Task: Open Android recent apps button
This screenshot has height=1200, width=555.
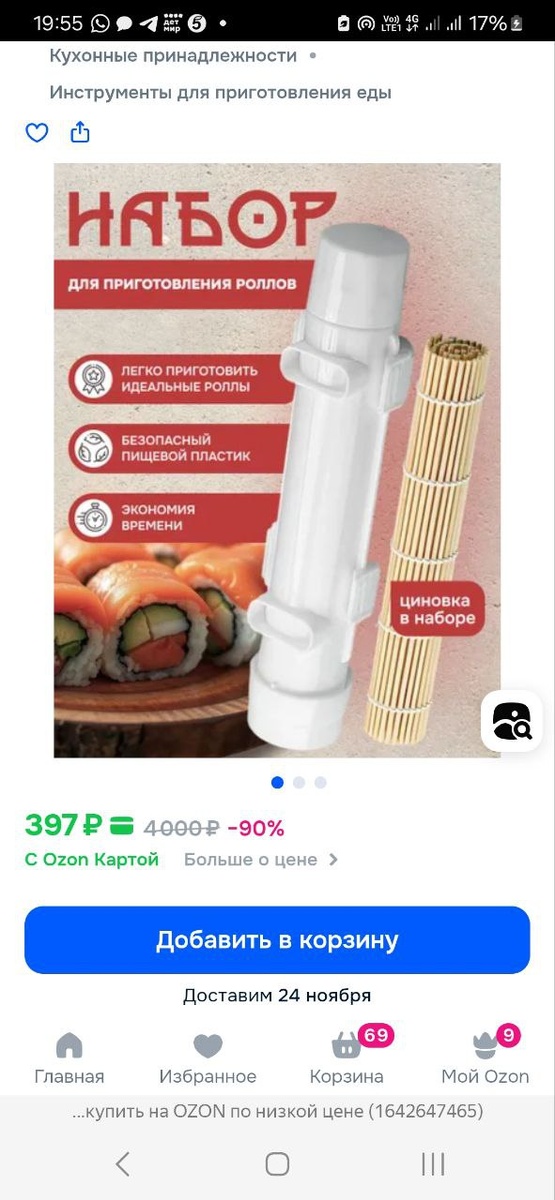Action: coord(433,1163)
